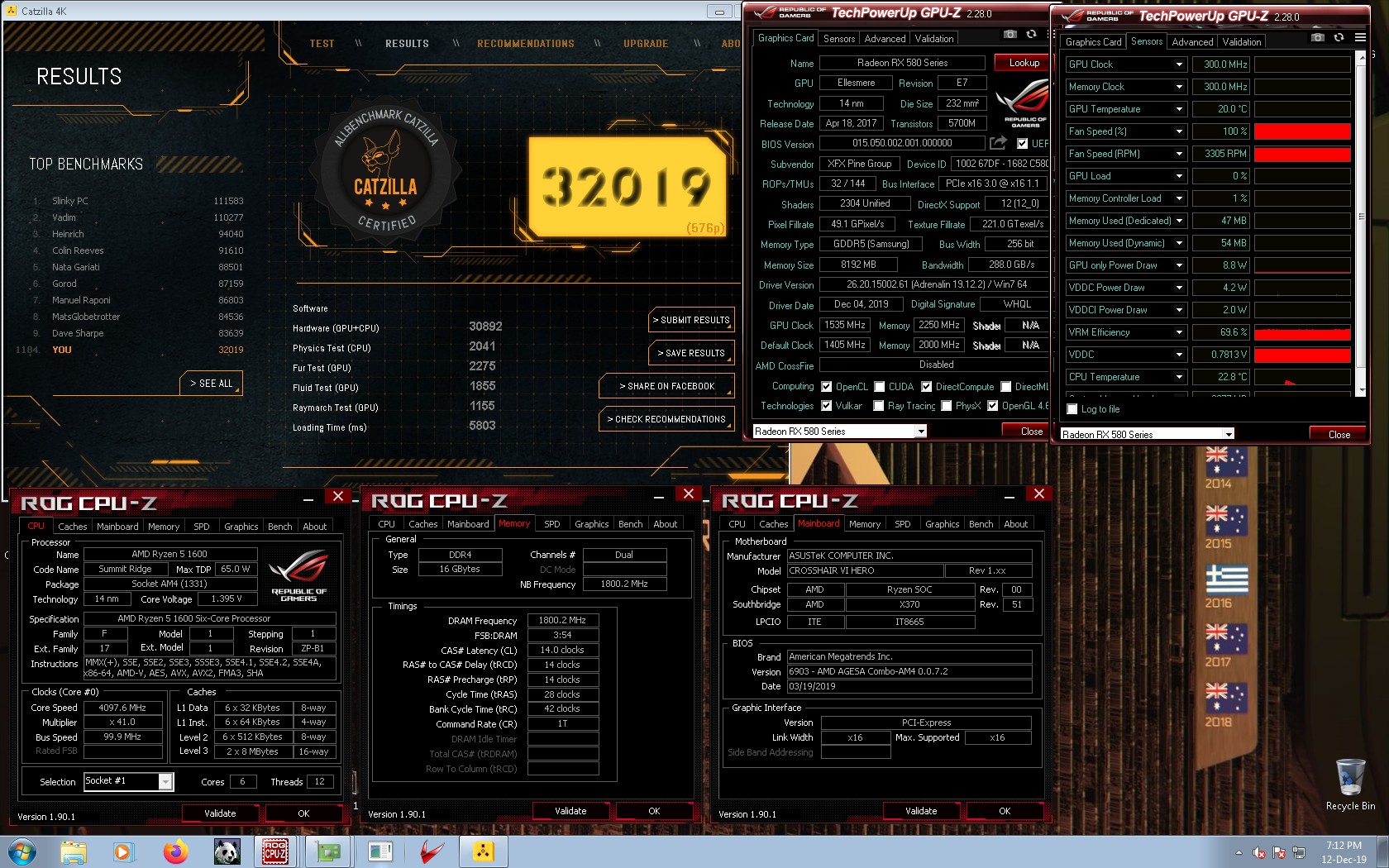Click the camera icon in GPU-Z Sensors window
Viewport: 1389px width, 868px height.
point(1318,38)
